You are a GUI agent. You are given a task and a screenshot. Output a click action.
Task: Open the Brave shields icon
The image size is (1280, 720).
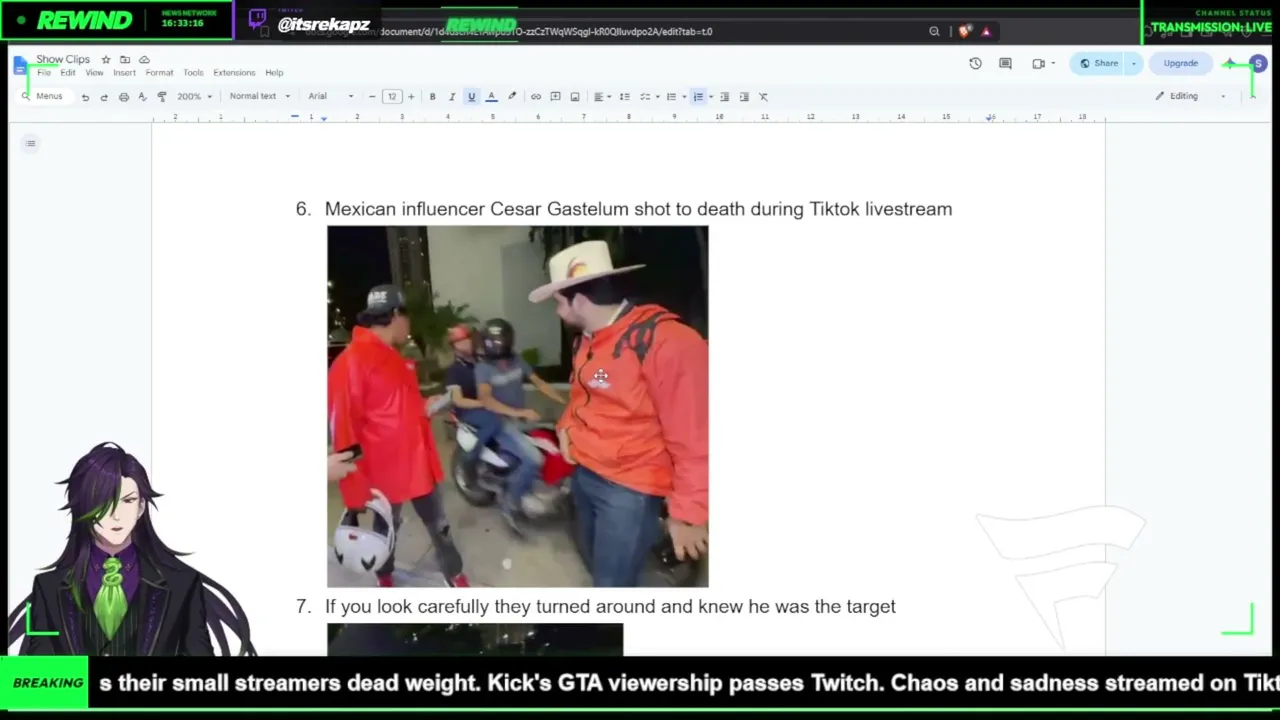pyautogui.click(x=964, y=31)
